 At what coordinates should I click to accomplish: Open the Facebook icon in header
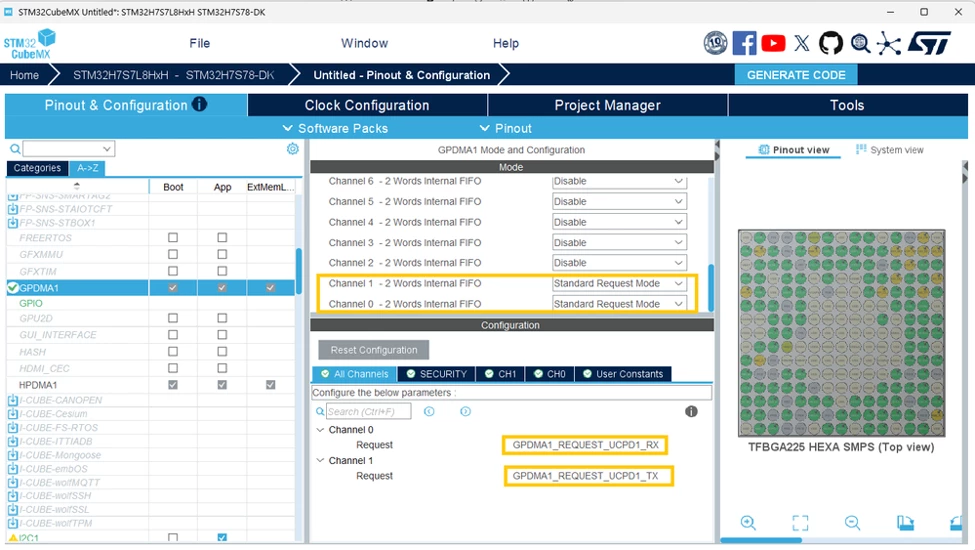click(x=744, y=43)
